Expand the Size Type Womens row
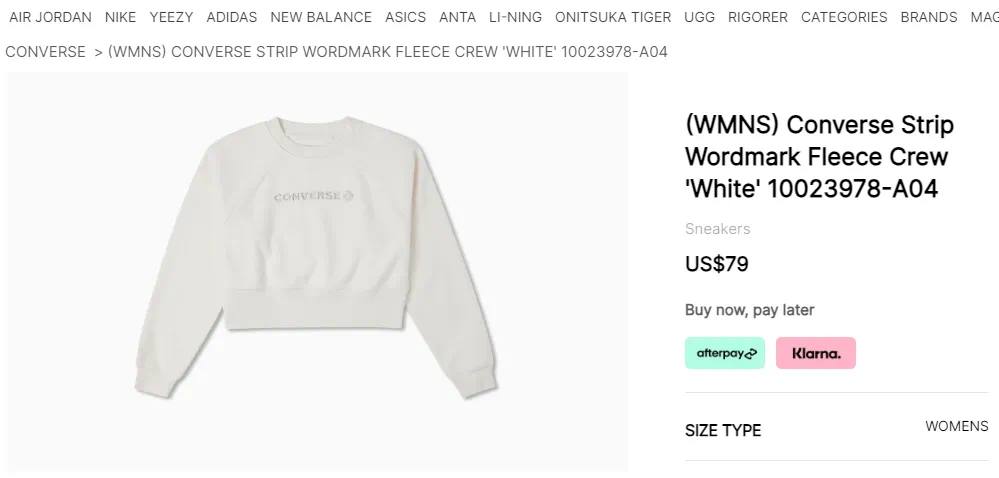The height and width of the screenshot is (478, 999). point(837,428)
